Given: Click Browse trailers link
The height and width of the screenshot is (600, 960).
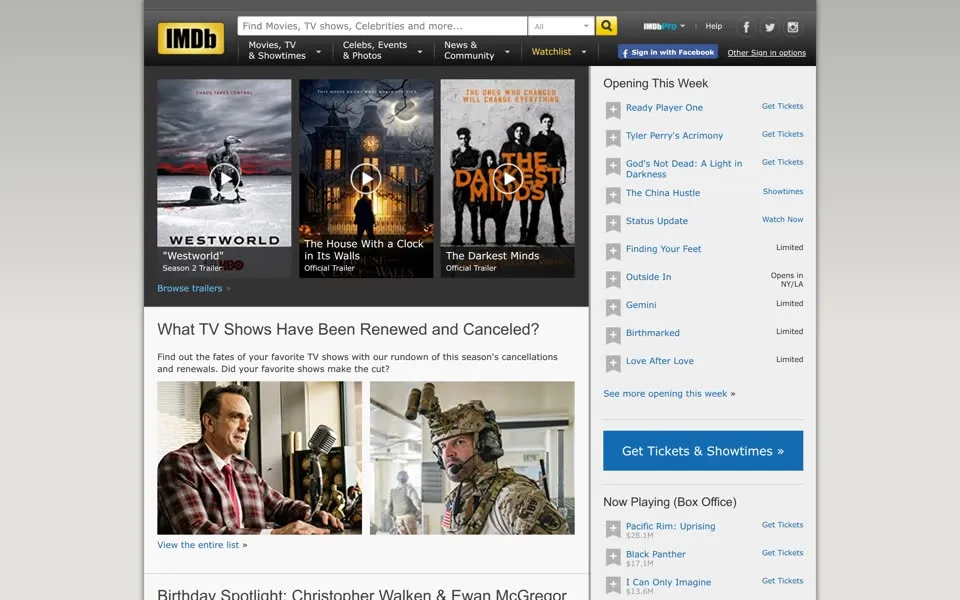Looking at the screenshot, I should [x=193, y=288].
